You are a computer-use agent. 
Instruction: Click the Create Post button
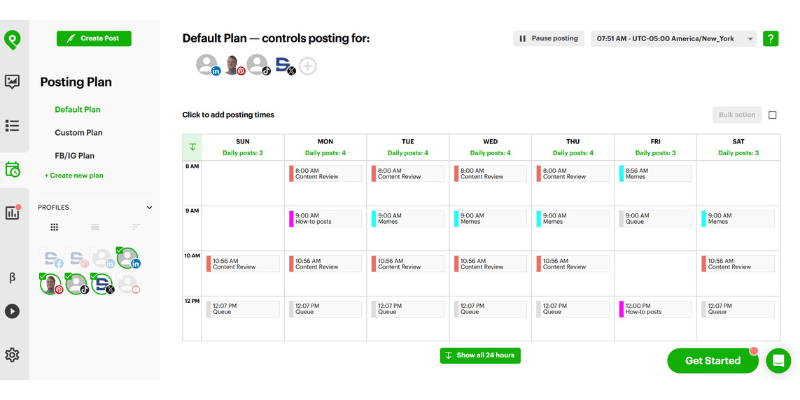click(94, 39)
